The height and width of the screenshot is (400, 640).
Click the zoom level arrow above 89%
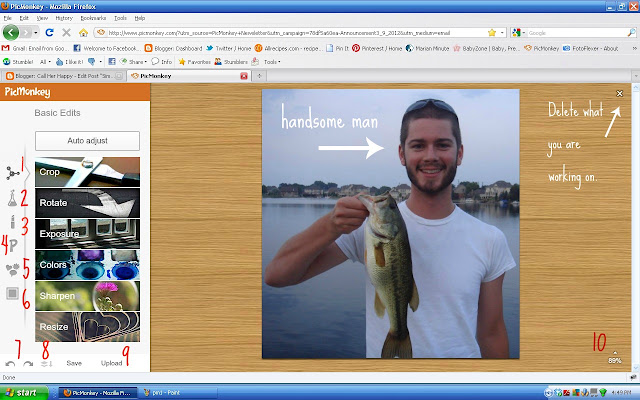615,352
